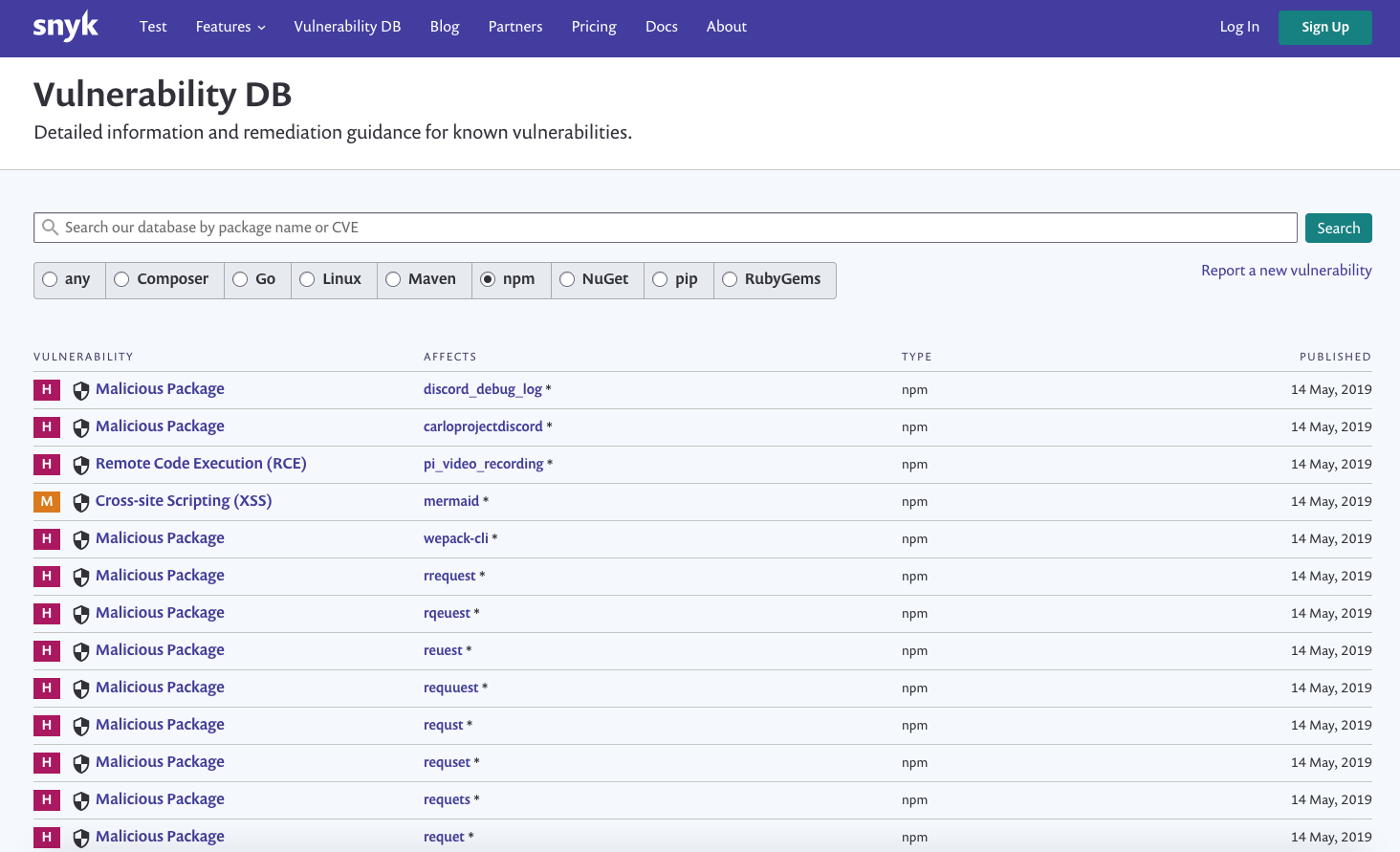Click the M severity badge for mermaid
The height and width of the screenshot is (852, 1400).
[47, 502]
